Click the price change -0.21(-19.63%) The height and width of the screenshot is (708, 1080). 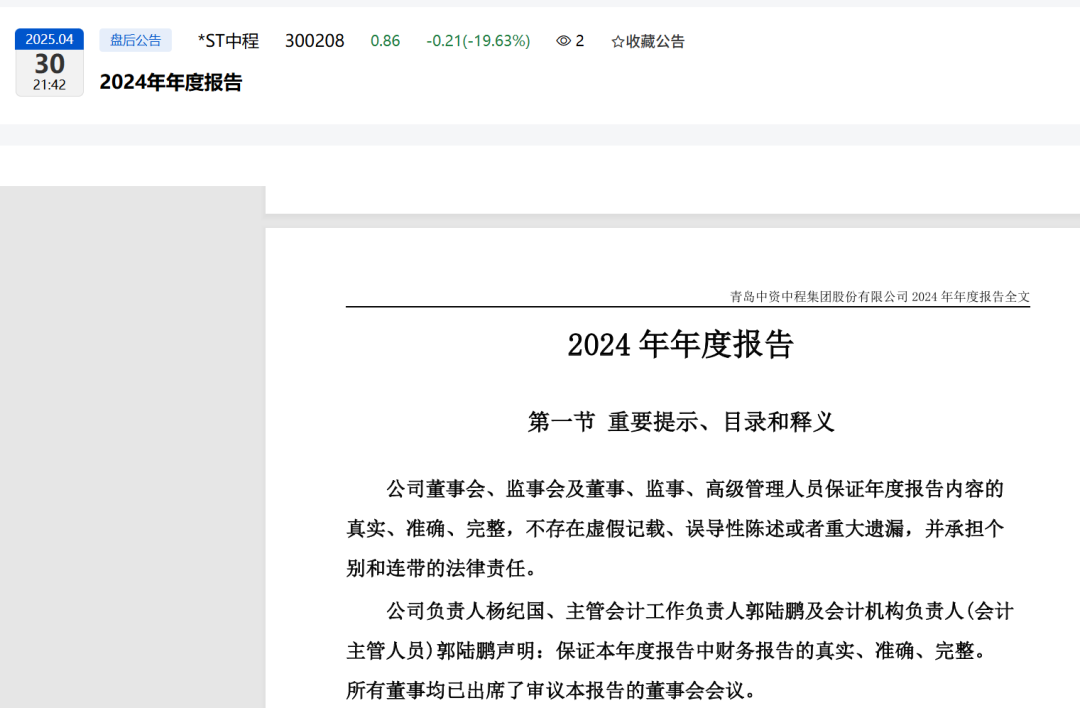click(x=478, y=41)
